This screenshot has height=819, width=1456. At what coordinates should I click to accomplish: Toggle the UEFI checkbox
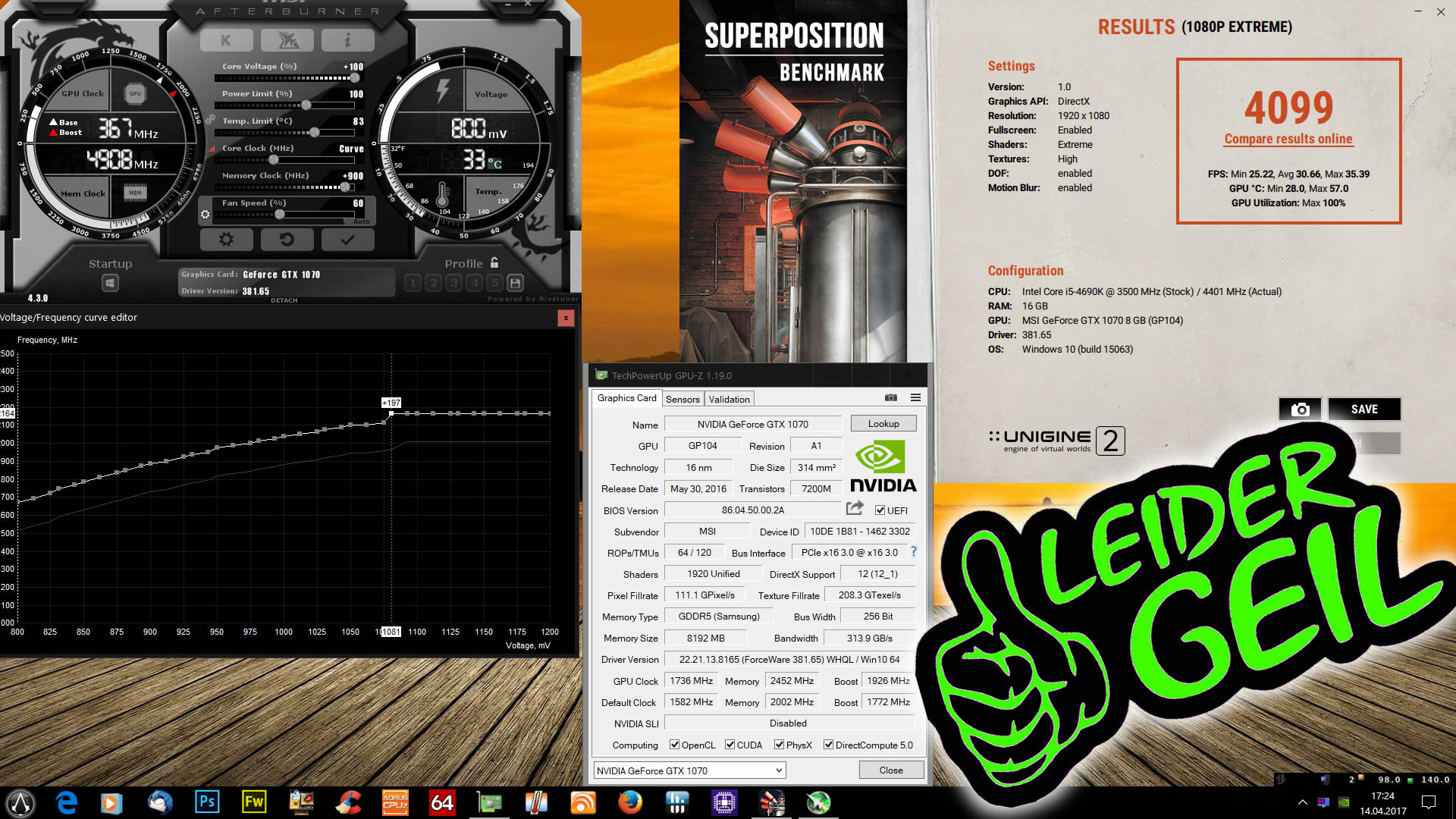[880, 510]
